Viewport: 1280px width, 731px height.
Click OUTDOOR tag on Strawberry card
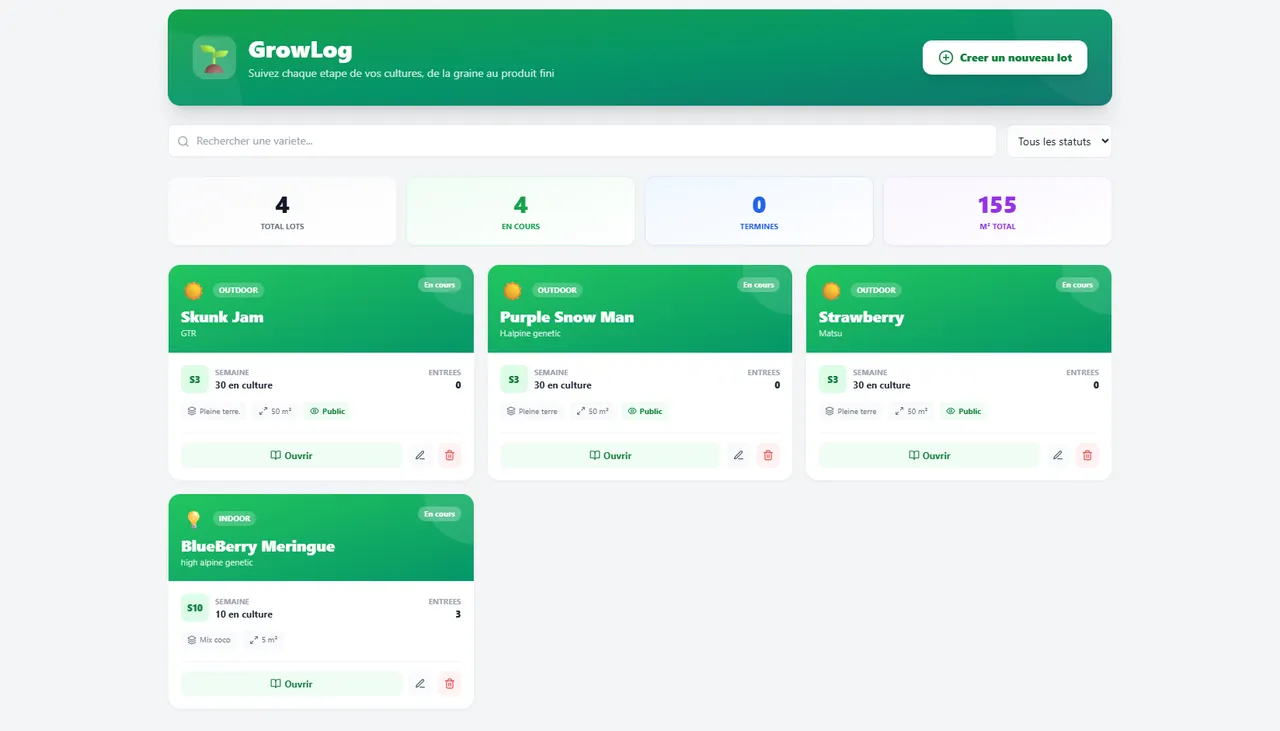click(876, 290)
